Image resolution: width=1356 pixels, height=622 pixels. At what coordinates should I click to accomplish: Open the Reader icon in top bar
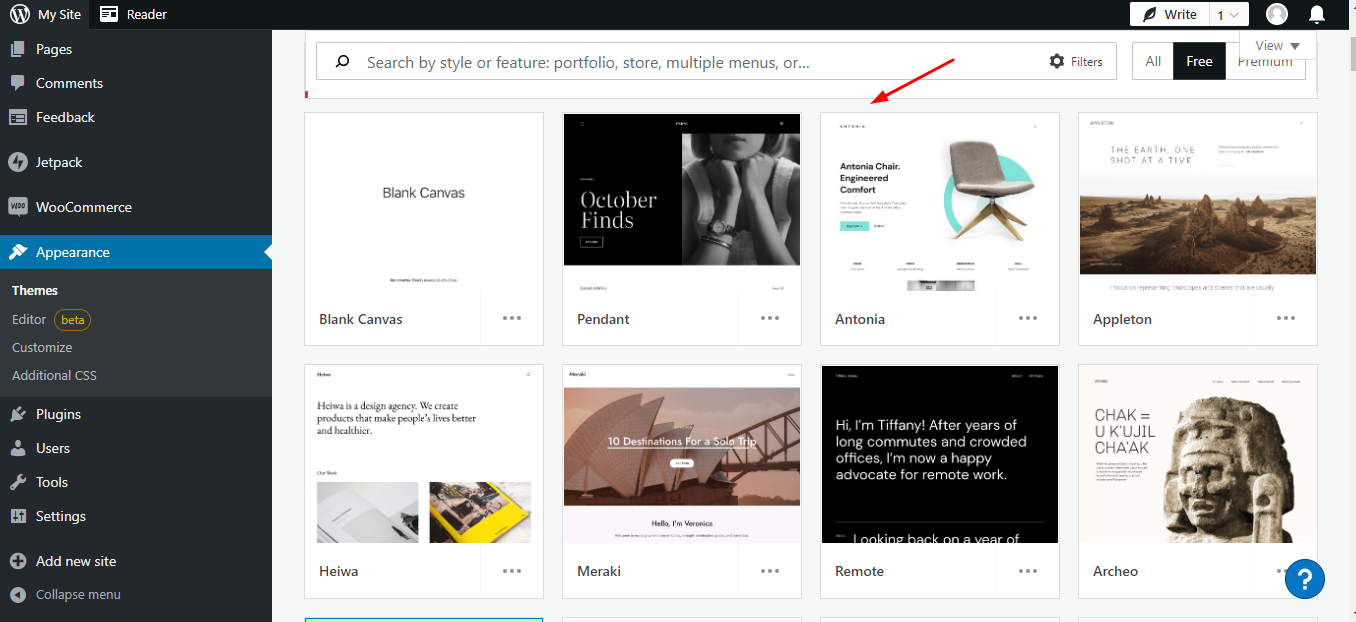pos(109,14)
